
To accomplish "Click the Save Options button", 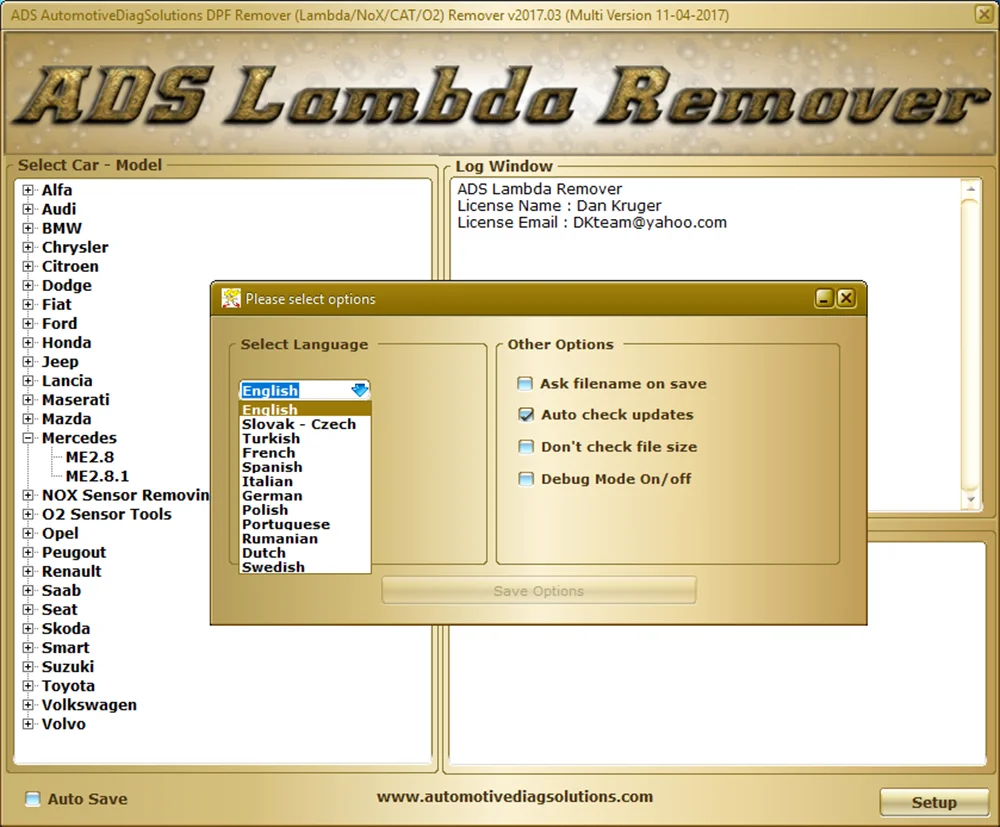I will (x=539, y=591).
